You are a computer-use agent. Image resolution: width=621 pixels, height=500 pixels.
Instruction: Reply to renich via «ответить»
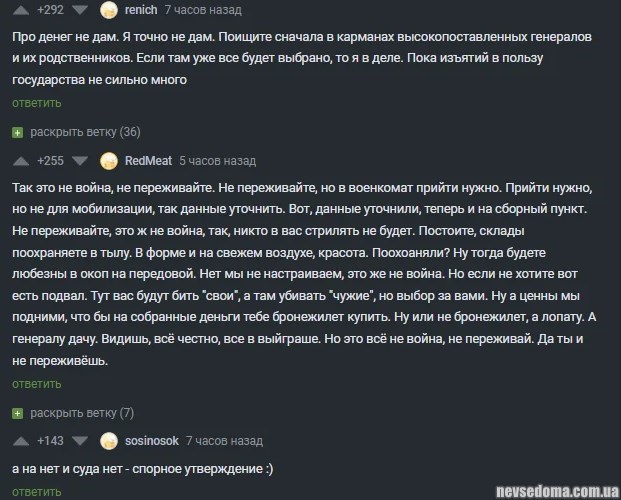[x=37, y=103]
